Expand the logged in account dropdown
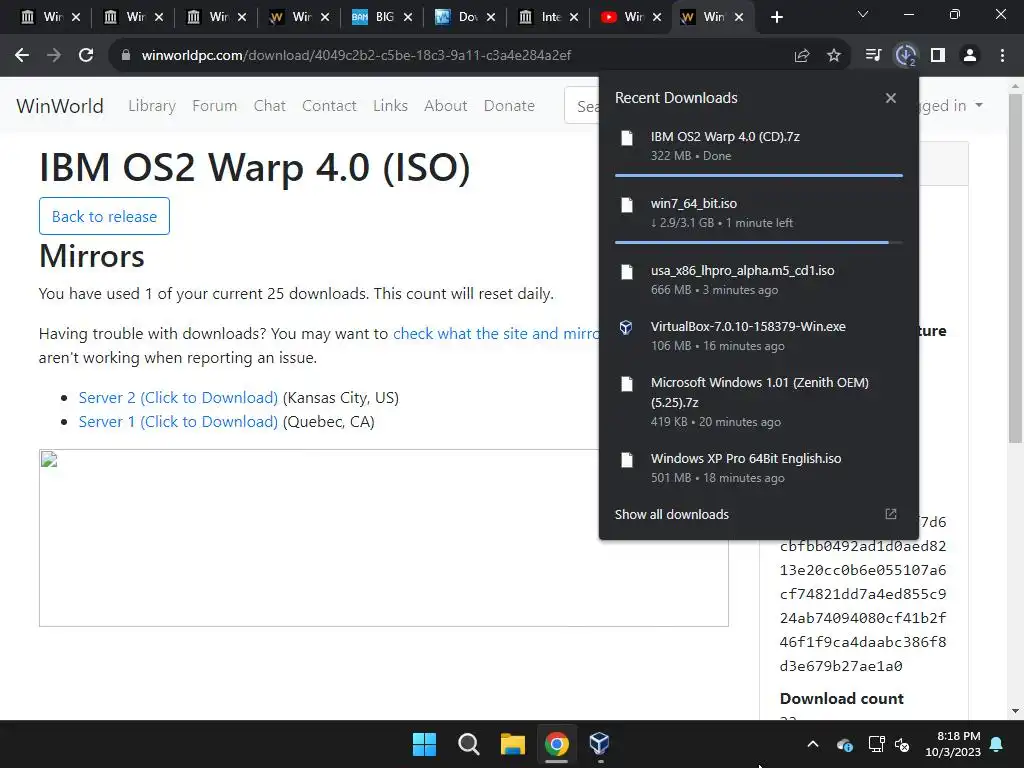 951,105
